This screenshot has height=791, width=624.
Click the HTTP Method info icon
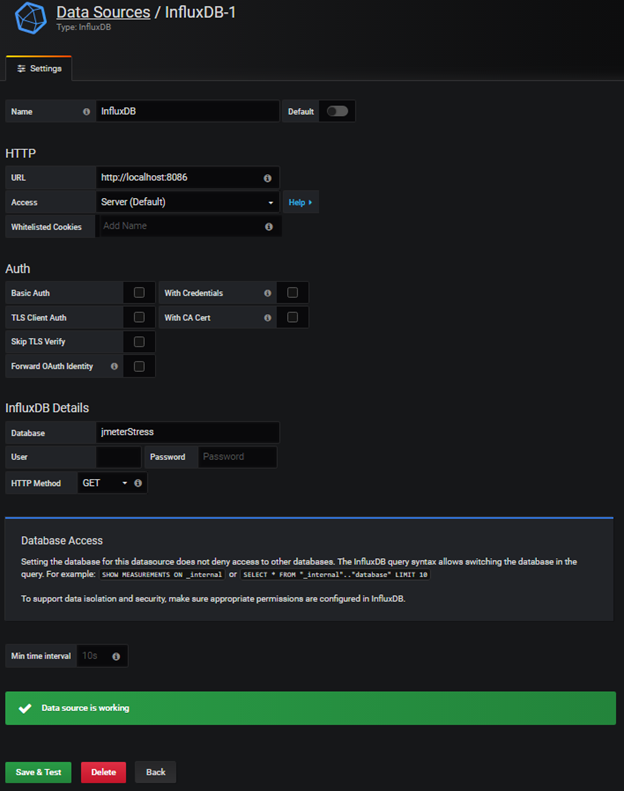[x=138, y=483]
